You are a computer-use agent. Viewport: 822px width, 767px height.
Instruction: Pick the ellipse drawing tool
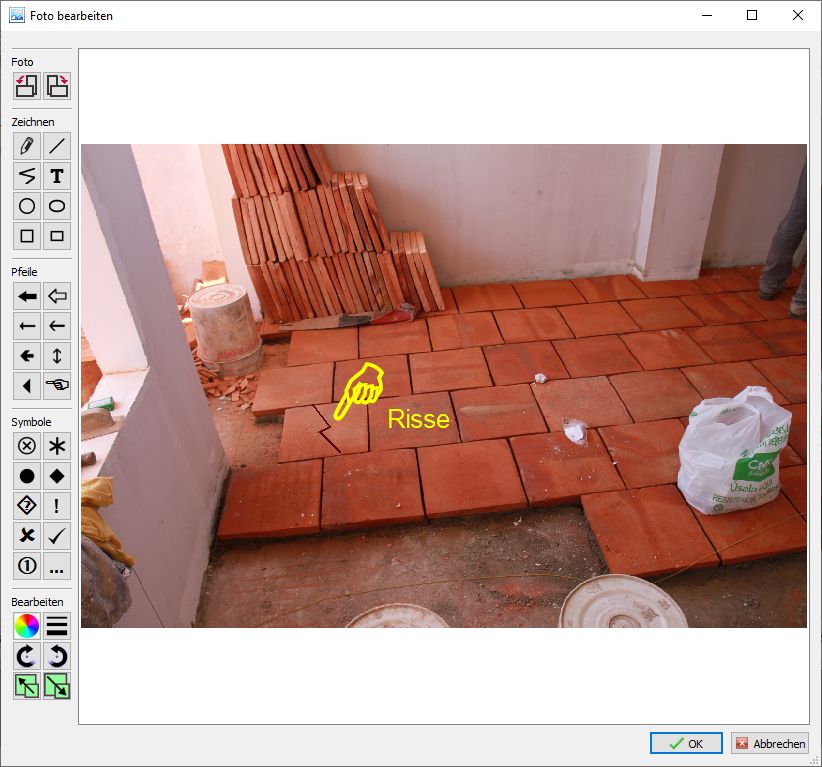click(57, 206)
